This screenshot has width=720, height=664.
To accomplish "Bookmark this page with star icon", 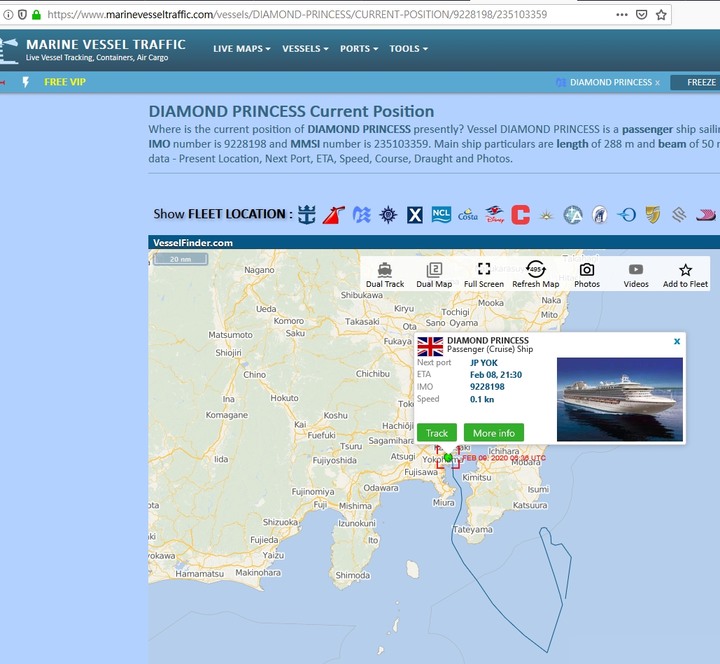I will click(661, 15).
